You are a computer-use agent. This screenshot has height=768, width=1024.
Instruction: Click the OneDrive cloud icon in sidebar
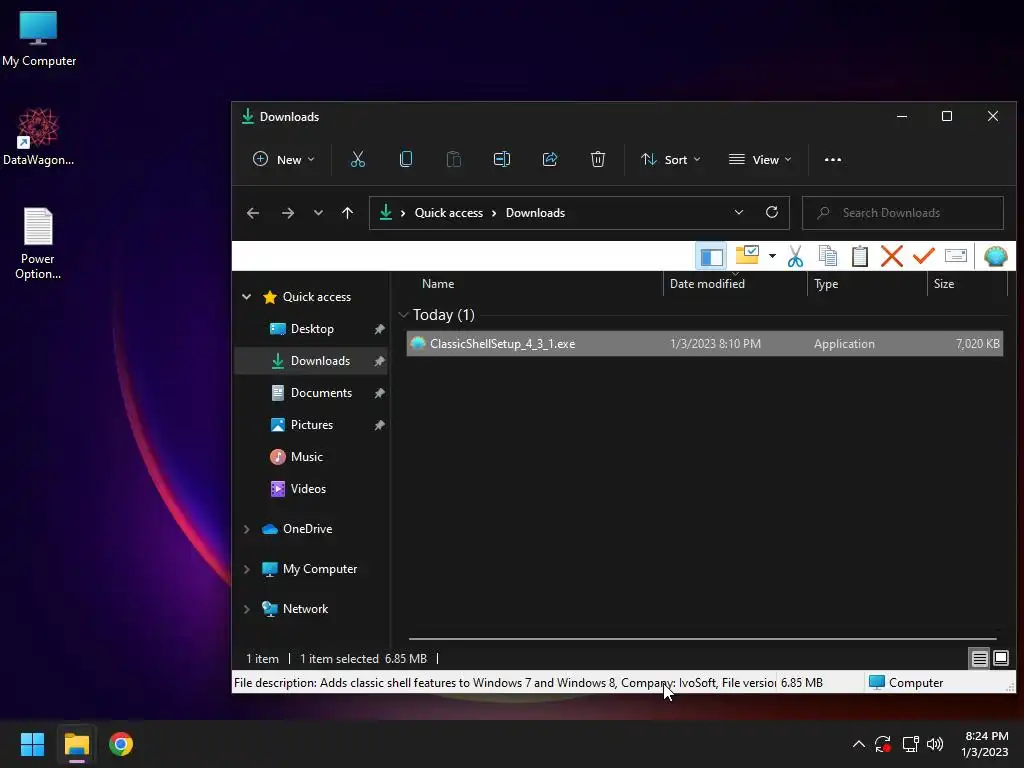(270, 529)
